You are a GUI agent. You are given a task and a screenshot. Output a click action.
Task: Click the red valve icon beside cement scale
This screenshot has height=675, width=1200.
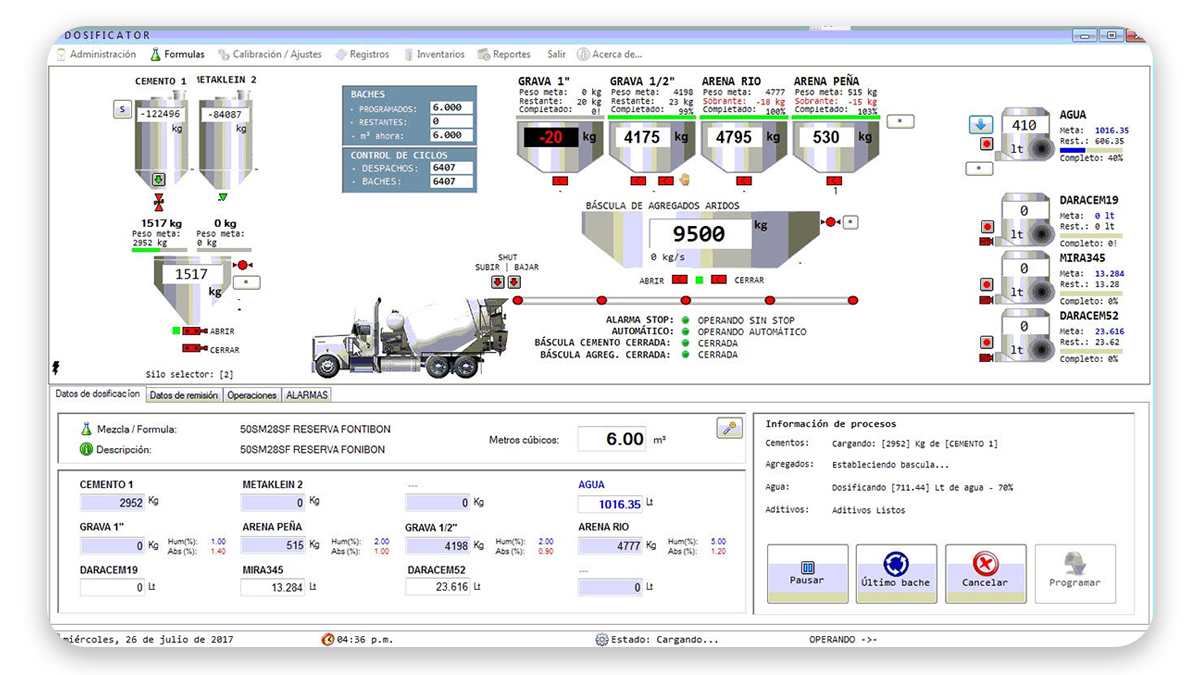[241, 265]
